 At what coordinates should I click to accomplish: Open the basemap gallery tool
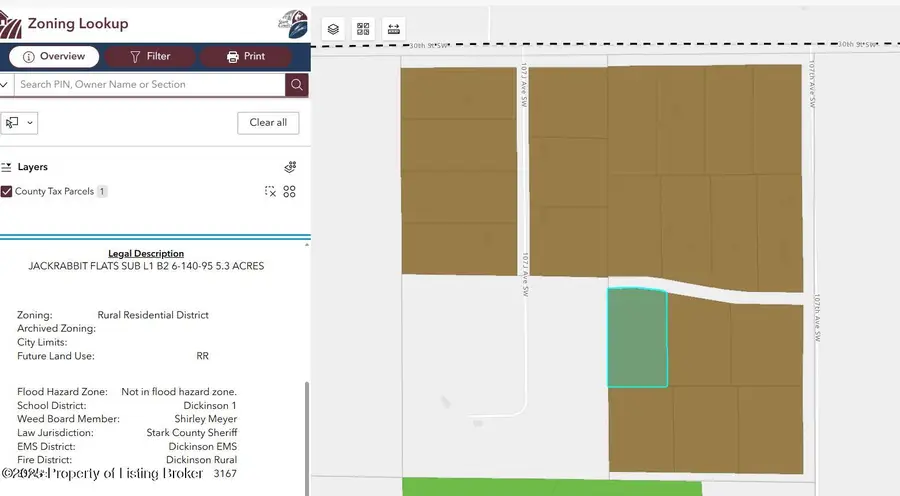point(363,29)
